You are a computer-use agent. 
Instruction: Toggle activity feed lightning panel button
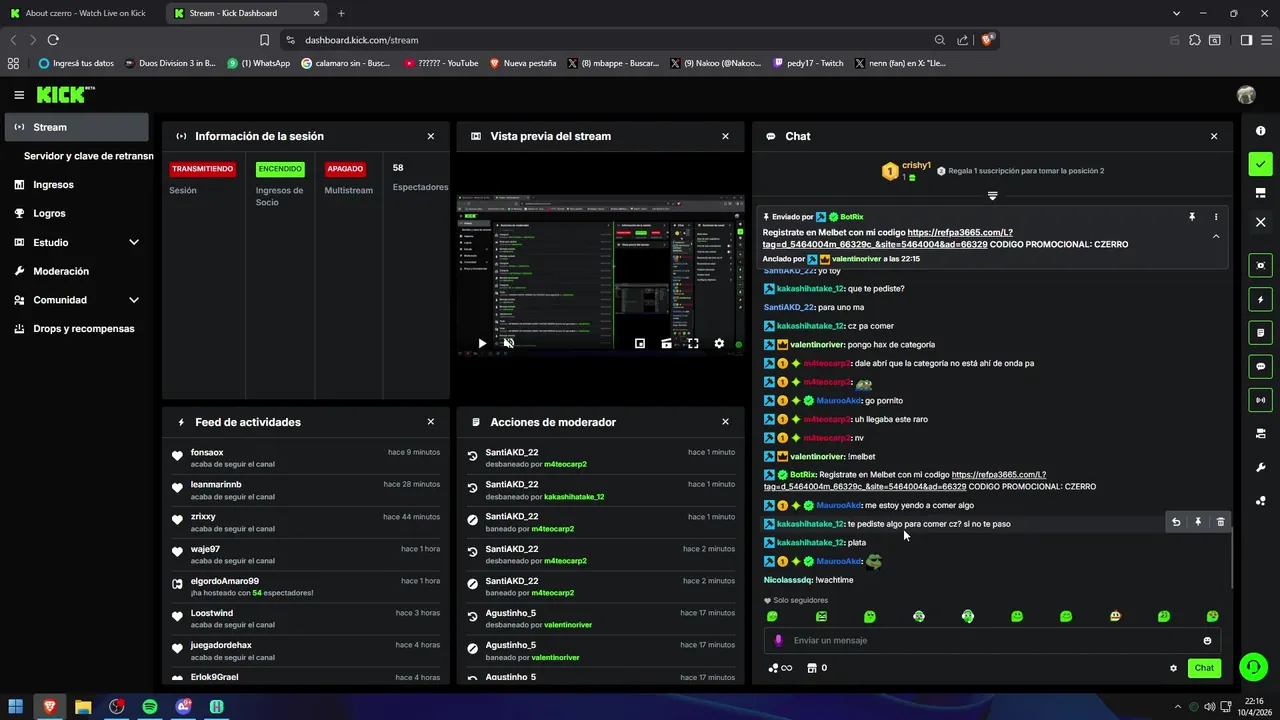pyautogui.click(x=1260, y=299)
